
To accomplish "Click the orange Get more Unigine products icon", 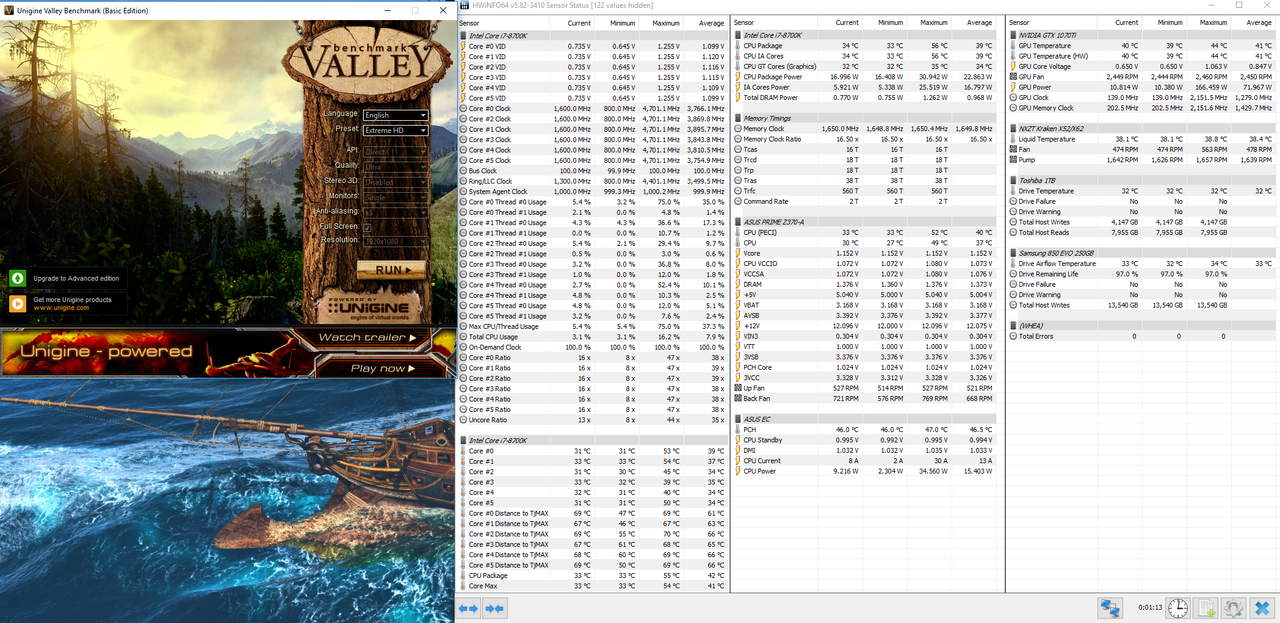I will (18, 303).
